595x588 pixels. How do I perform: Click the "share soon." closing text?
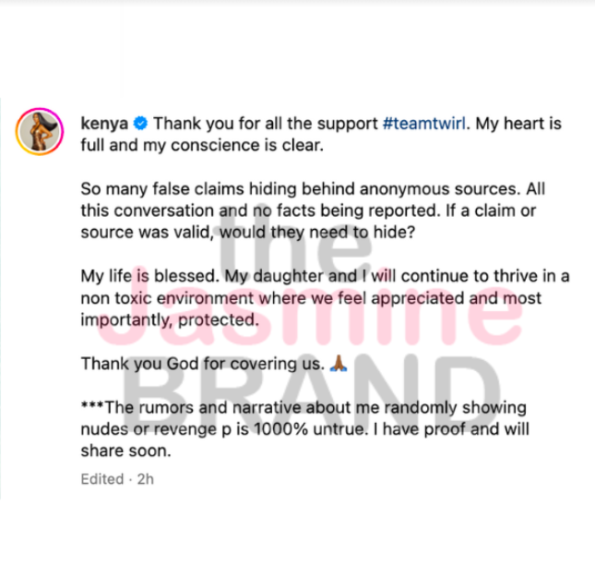coord(126,451)
